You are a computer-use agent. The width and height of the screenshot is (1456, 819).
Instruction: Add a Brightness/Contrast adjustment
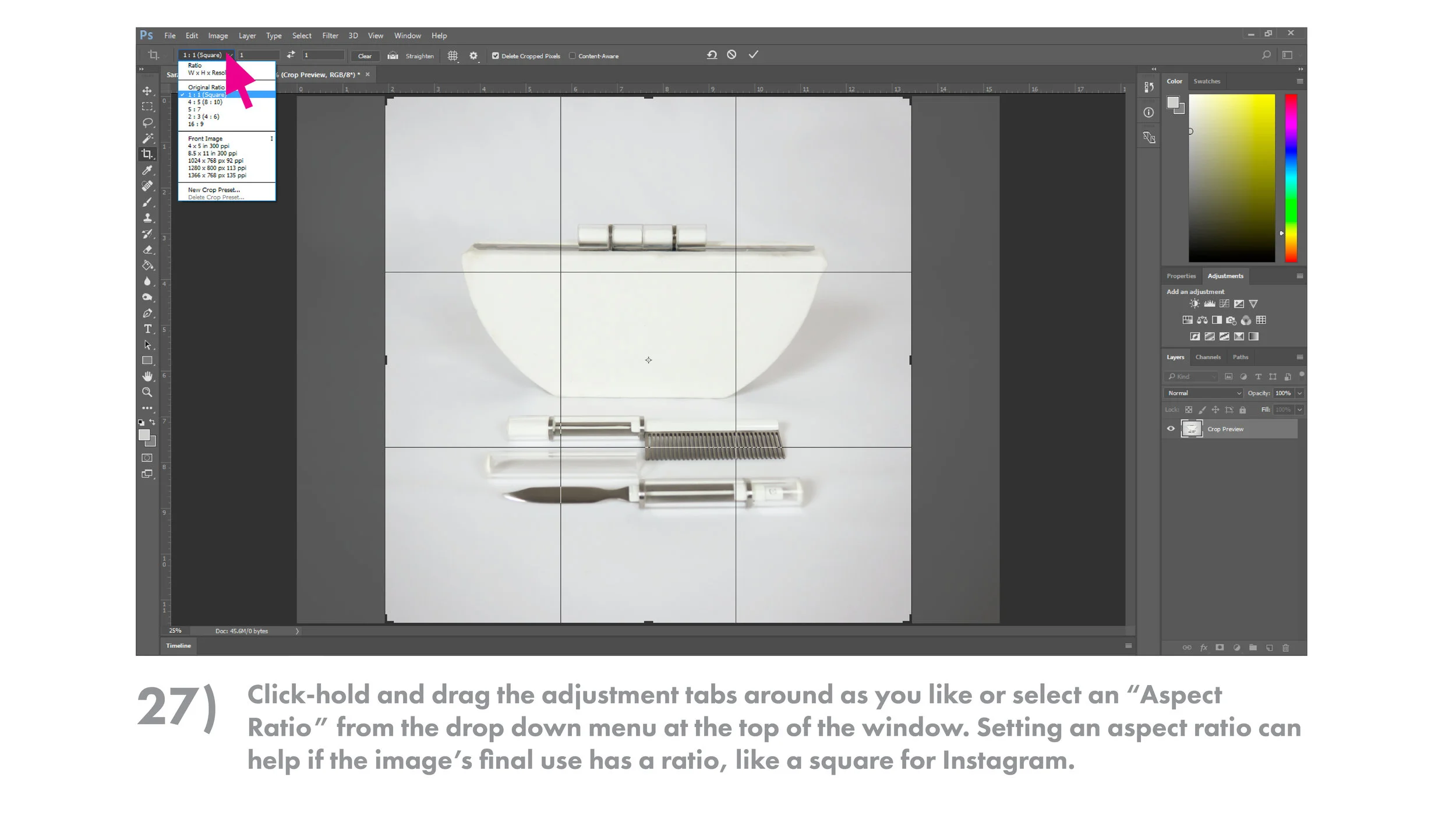(x=1195, y=304)
